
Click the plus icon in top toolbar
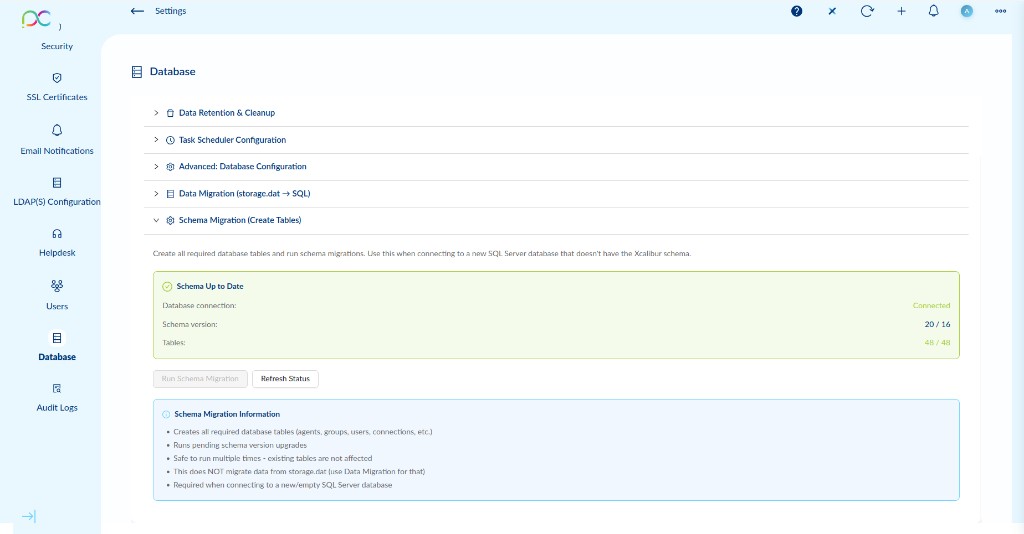(x=901, y=11)
